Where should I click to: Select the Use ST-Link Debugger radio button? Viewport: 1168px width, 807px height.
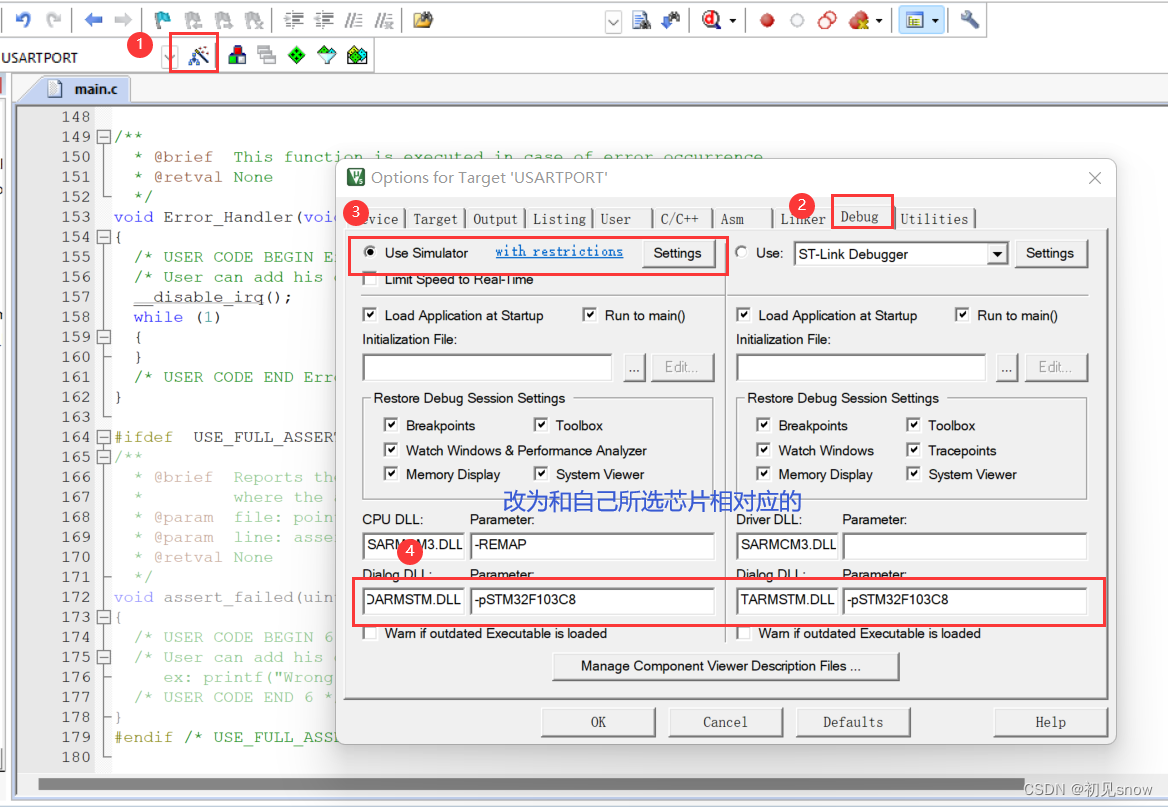click(x=740, y=252)
